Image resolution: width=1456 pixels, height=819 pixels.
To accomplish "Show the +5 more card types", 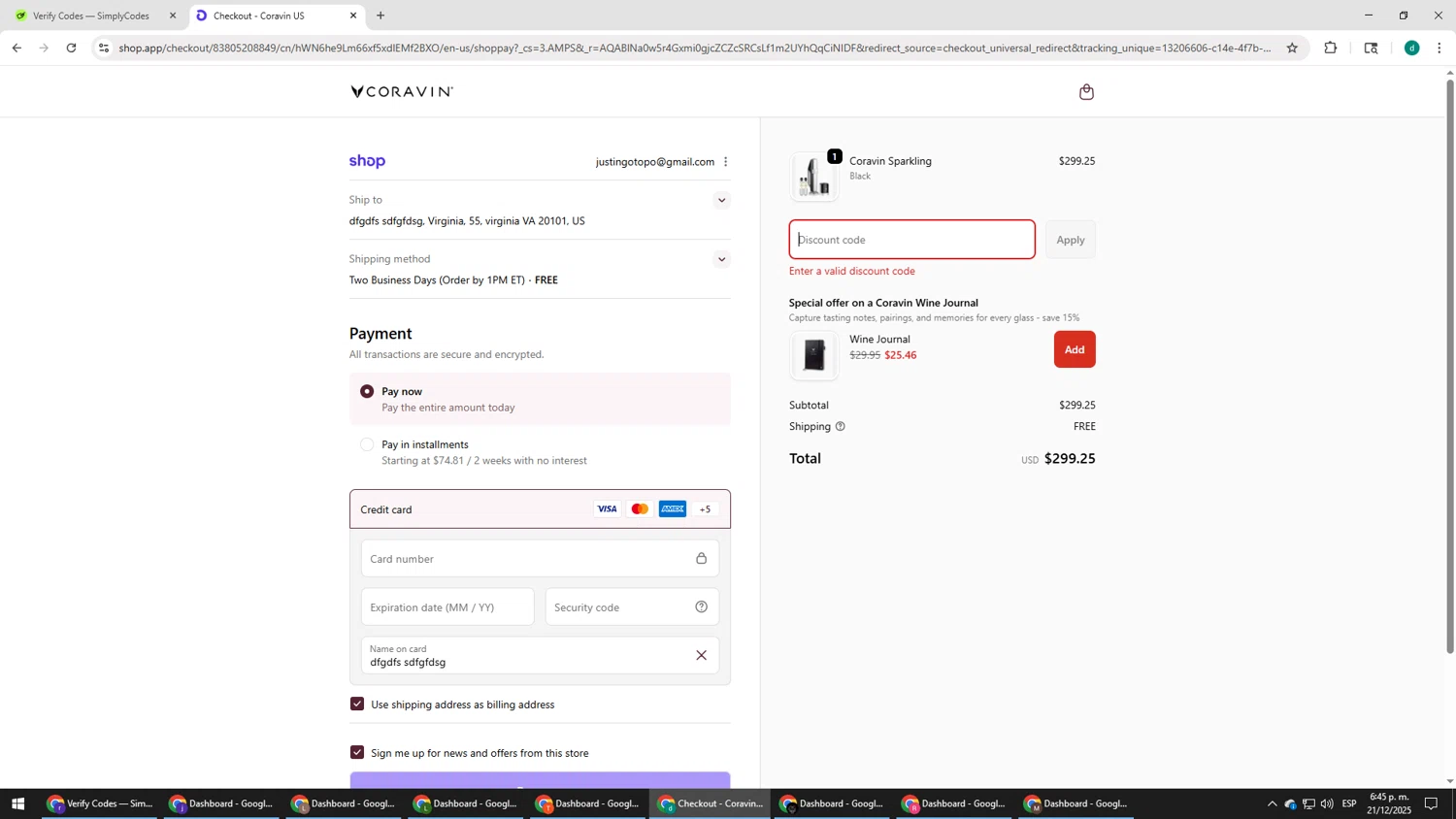I will coord(705,509).
